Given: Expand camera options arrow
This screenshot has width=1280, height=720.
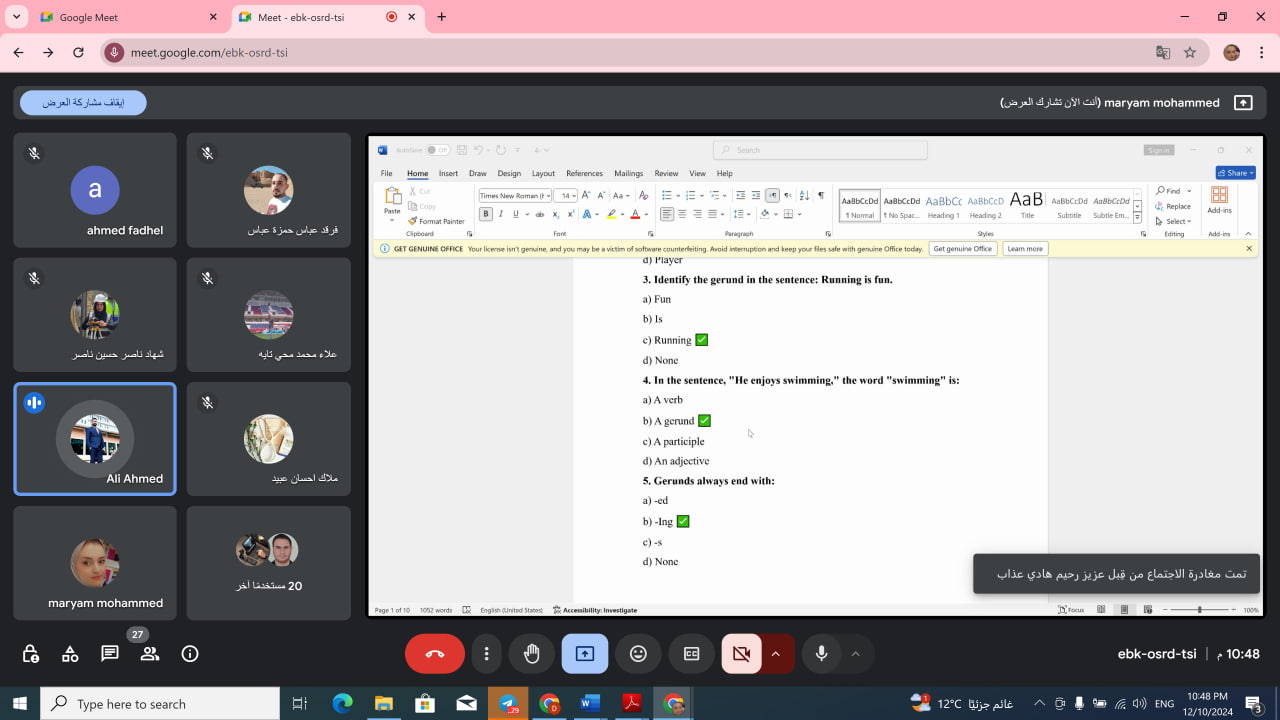Looking at the screenshot, I should click(776, 654).
